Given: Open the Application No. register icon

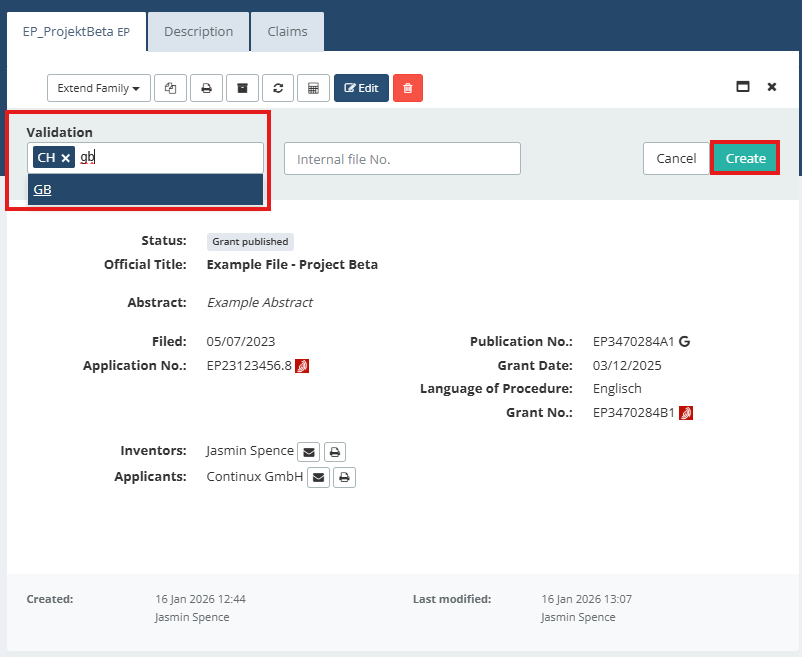Looking at the screenshot, I should pos(302,366).
